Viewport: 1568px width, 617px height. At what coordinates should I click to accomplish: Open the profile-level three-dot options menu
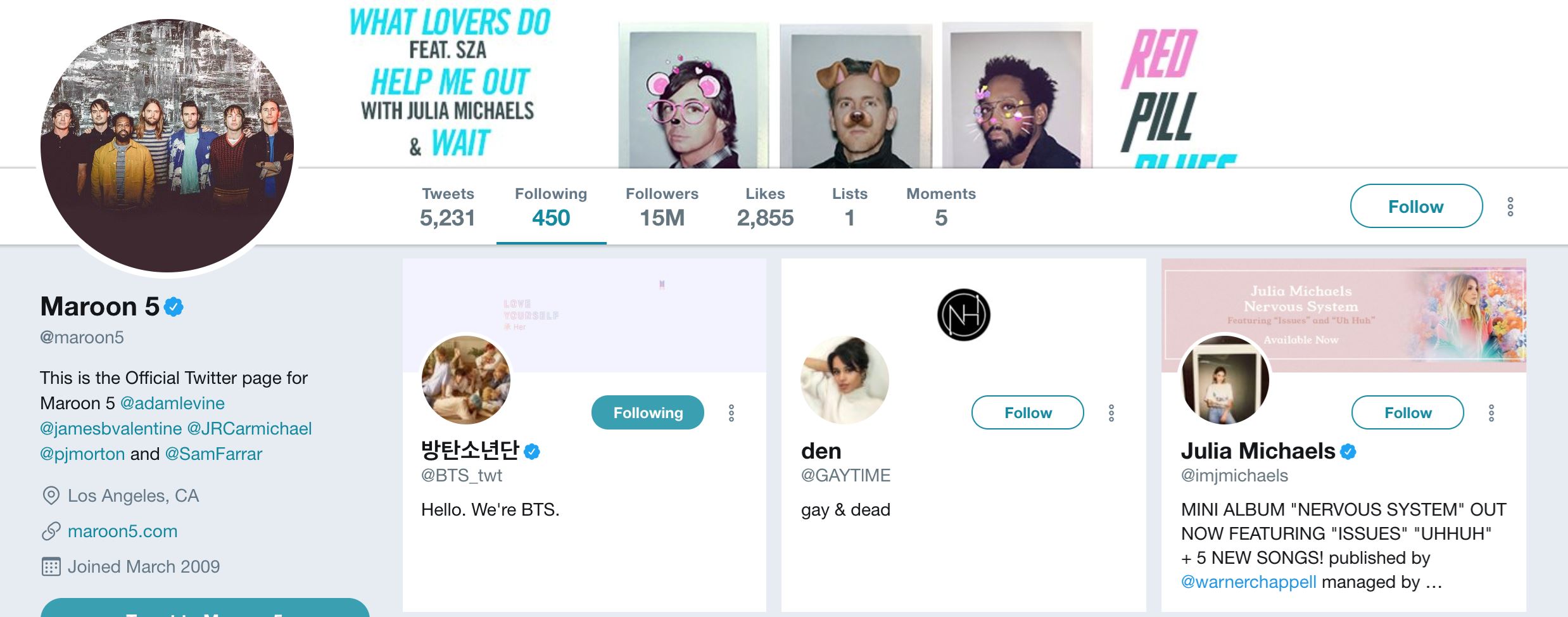pyautogui.click(x=1512, y=206)
